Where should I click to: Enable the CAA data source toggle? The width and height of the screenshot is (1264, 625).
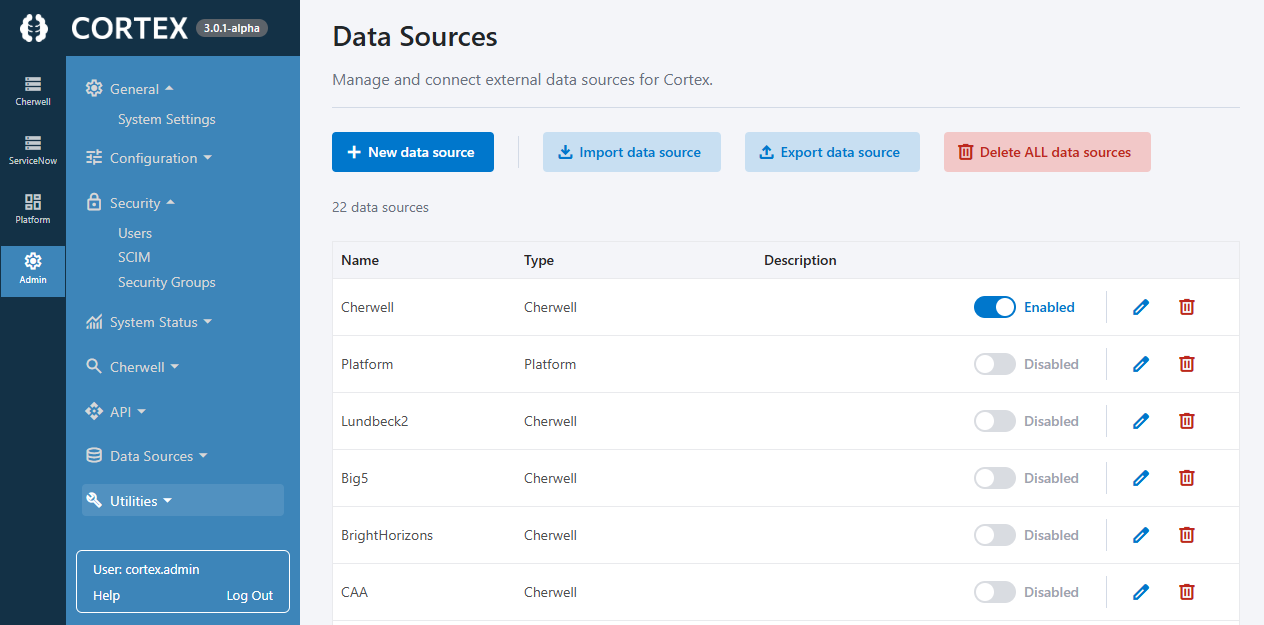tap(995, 592)
